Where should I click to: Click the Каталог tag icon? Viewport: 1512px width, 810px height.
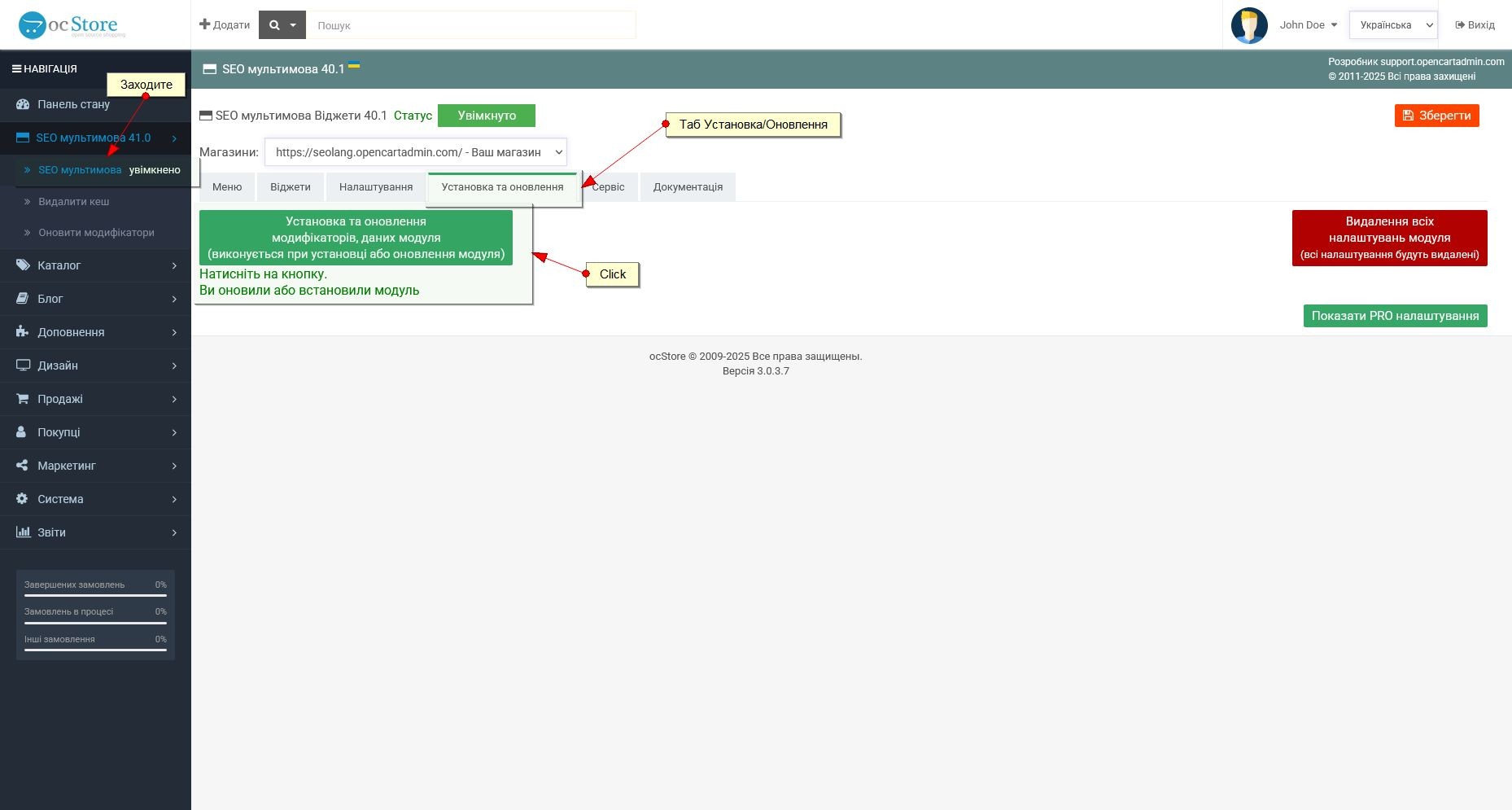(23, 265)
